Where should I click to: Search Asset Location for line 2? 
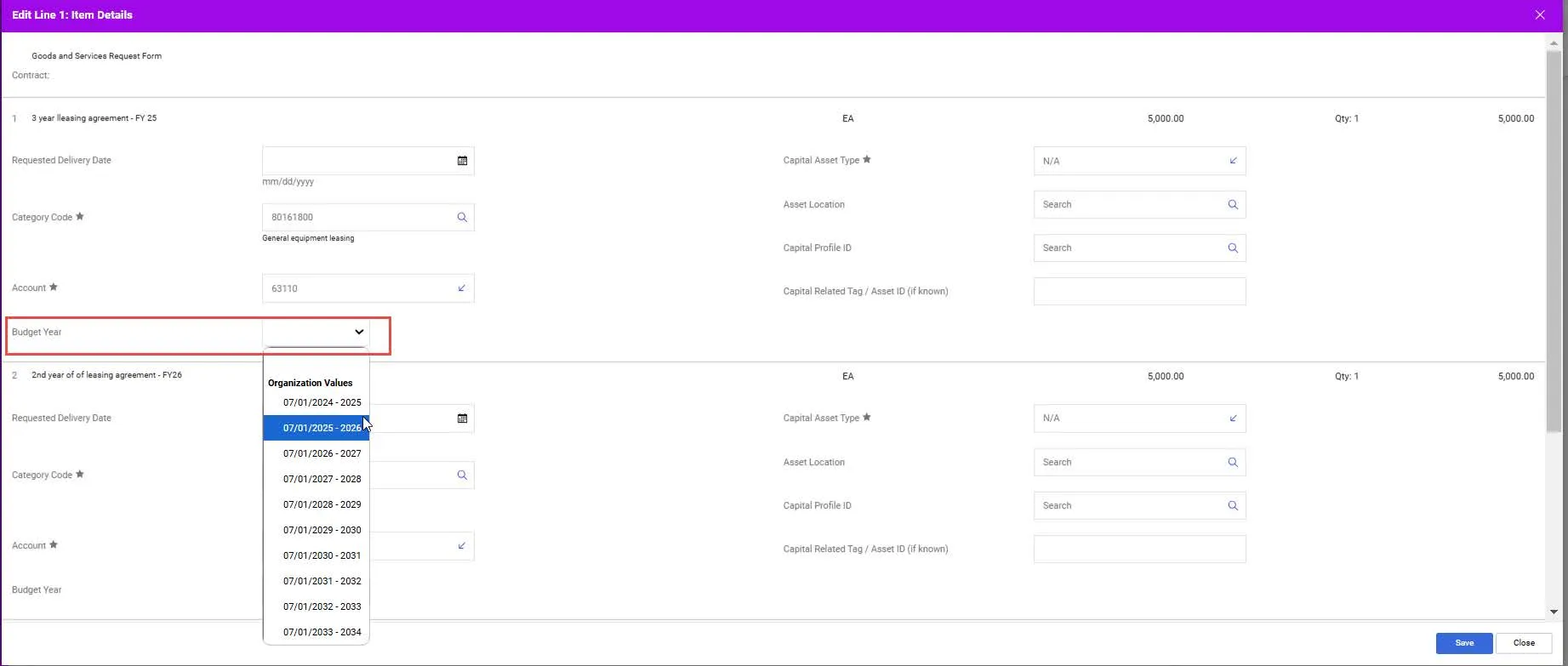(x=1233, y=463)
